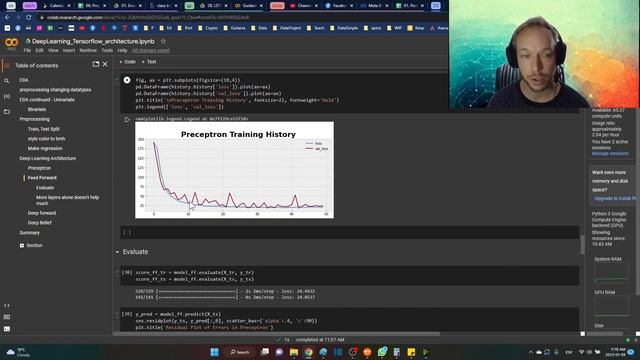Open the variables {x} panel
The image size is (640, 360).
[x=7, y=96]
